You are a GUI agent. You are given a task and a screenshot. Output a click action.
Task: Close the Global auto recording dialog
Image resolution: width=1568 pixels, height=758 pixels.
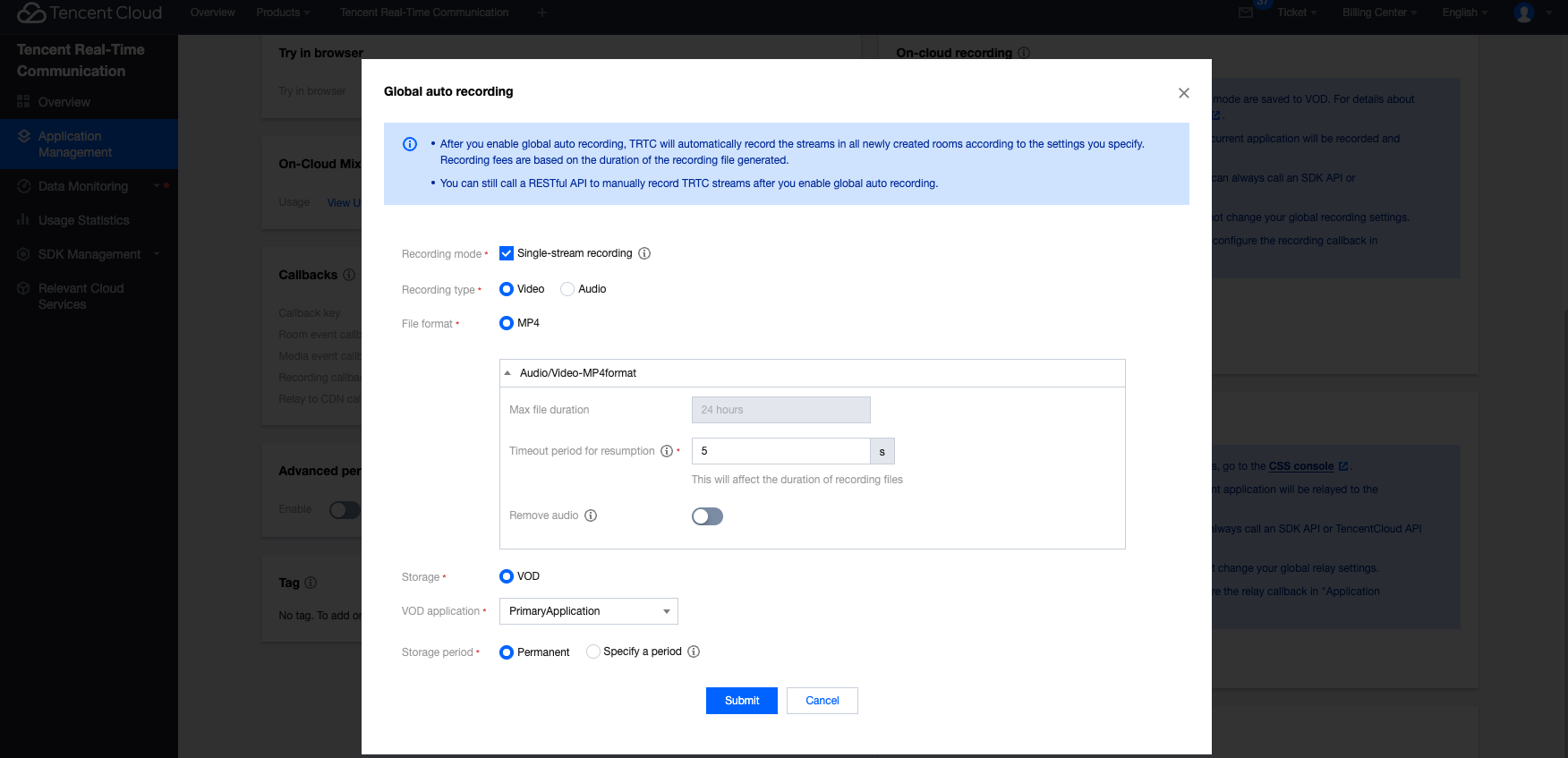coord(1184,93)
